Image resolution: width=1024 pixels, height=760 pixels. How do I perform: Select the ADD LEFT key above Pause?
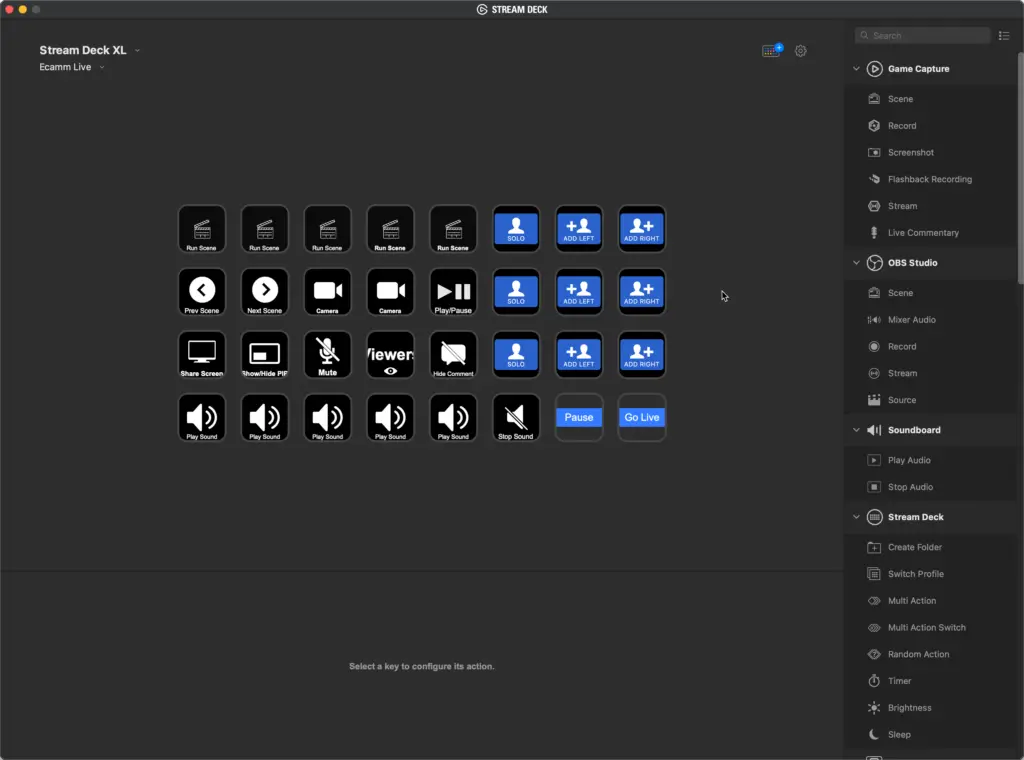(579, 355)
